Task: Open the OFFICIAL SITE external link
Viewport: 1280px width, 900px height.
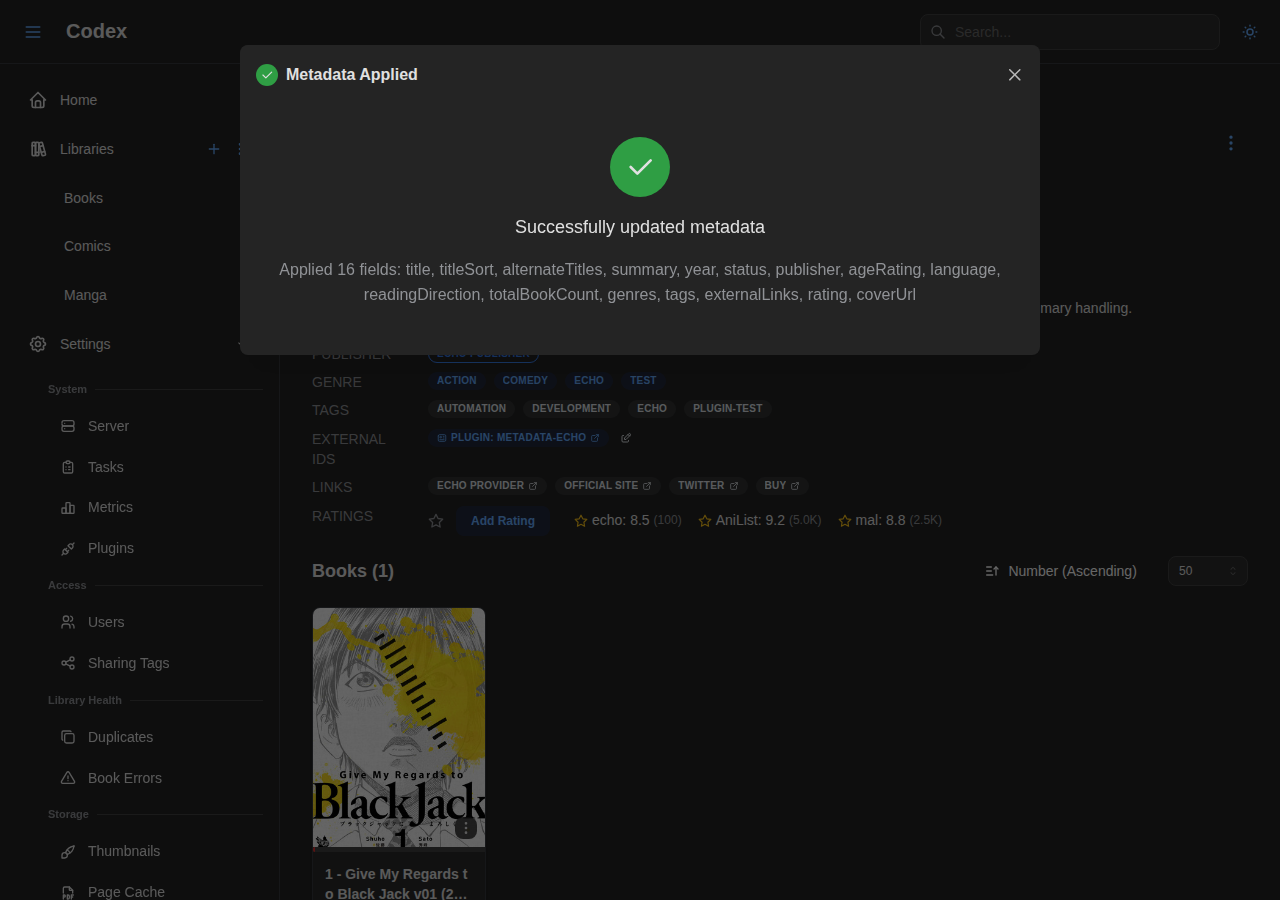Action: click(606, 485)
